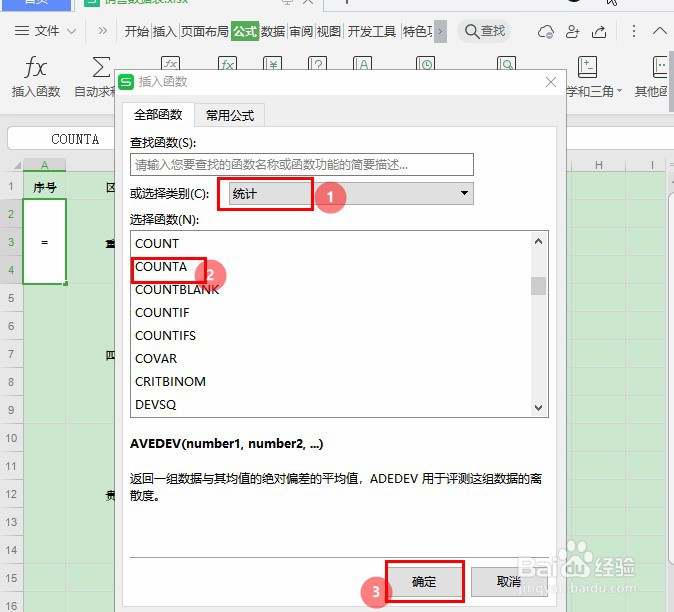
Task: Open the 统计 category dropdown
Action: [x=351, y=194]
